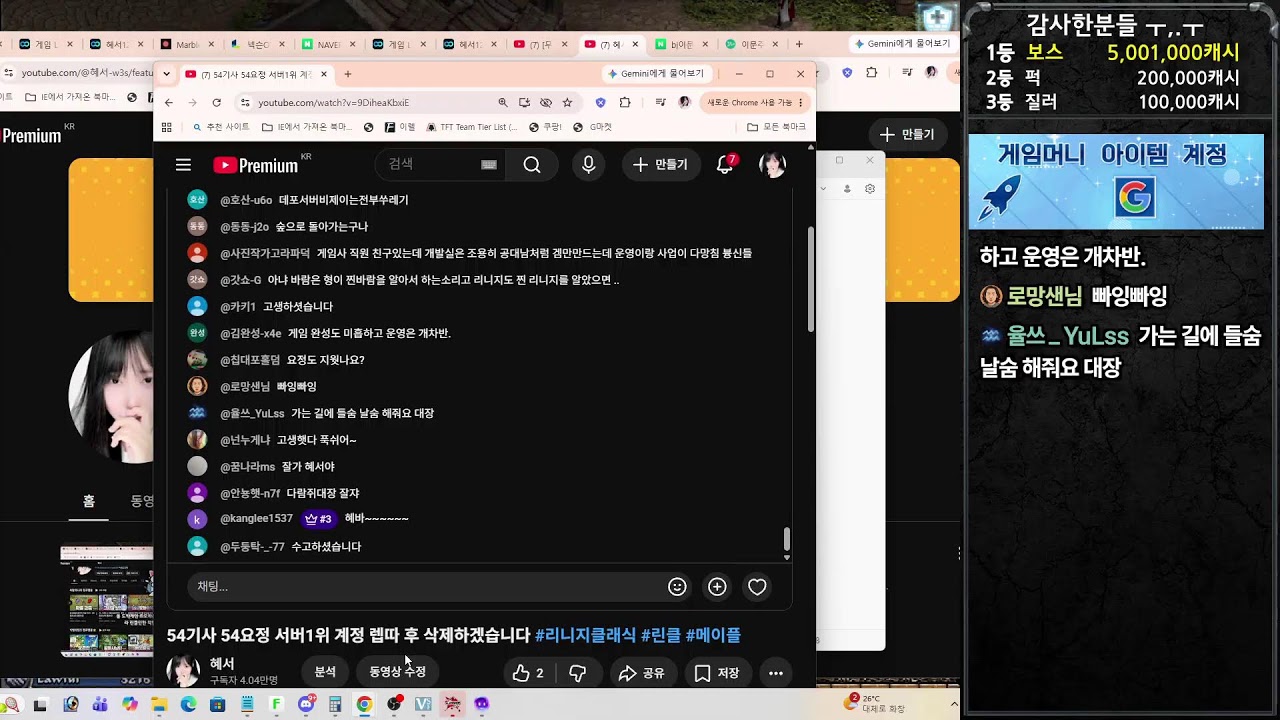The height and width of the screenshot is (720, 1280).
Task: Click the front window address bar URL
Action: 334,102
